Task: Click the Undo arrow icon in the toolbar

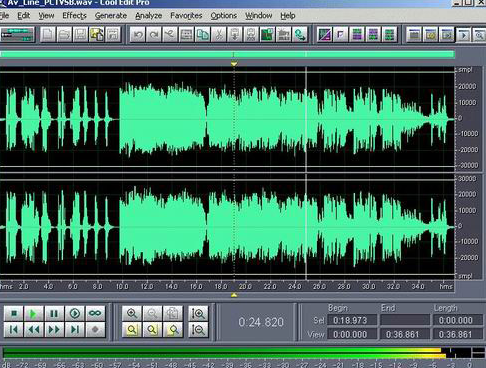Action: [x=138, y=35]
